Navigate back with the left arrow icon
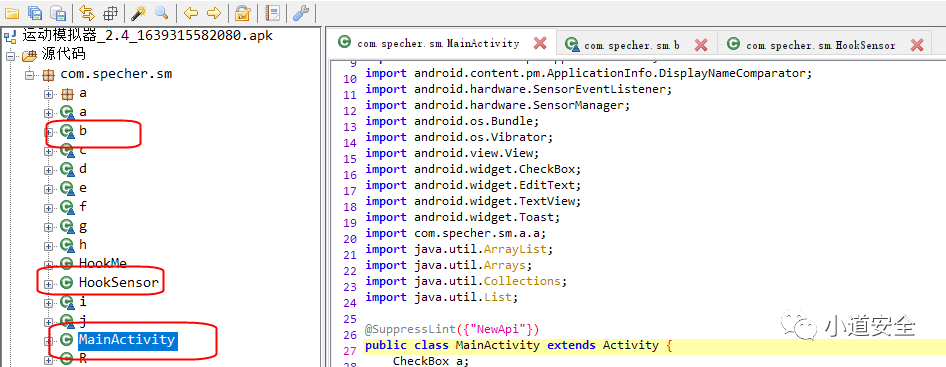The image size is (946, 367). point(191,12)
